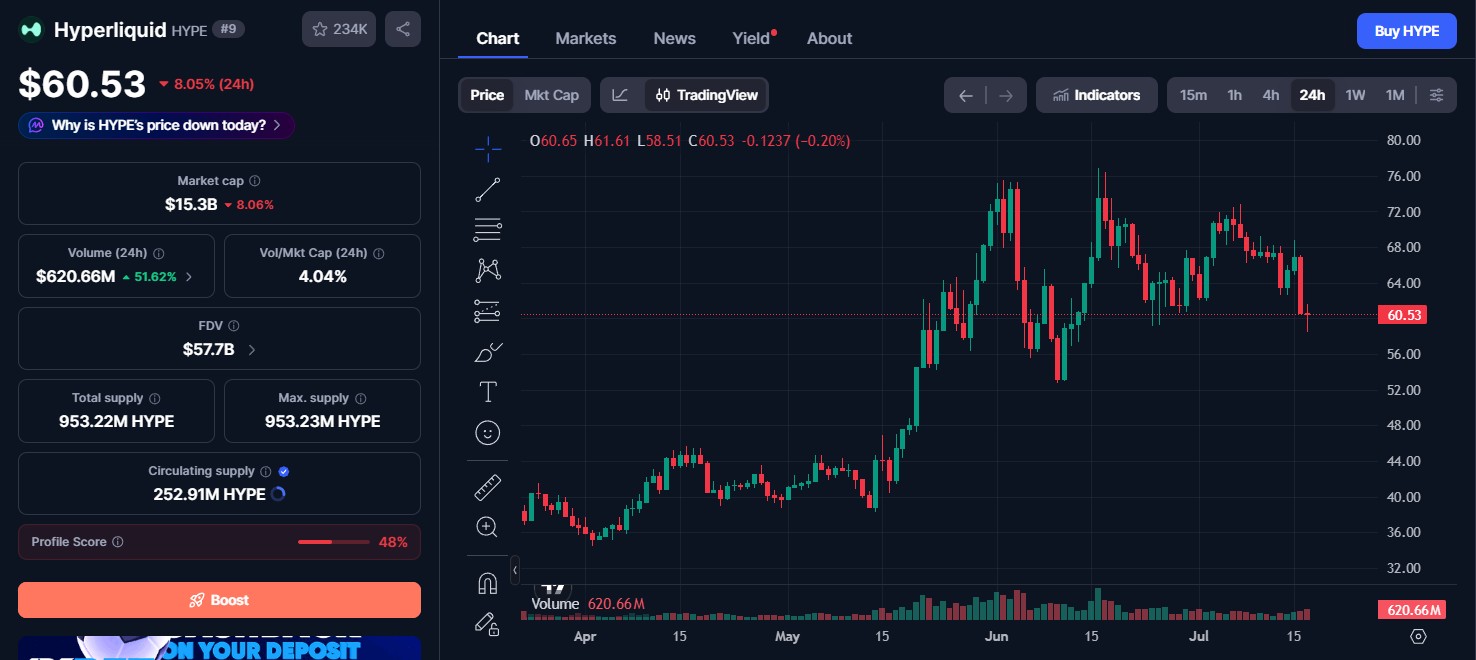Viewport: 1476px width, 660px height.
Task: Open chart settings sliders icon
Action: 1436,95
